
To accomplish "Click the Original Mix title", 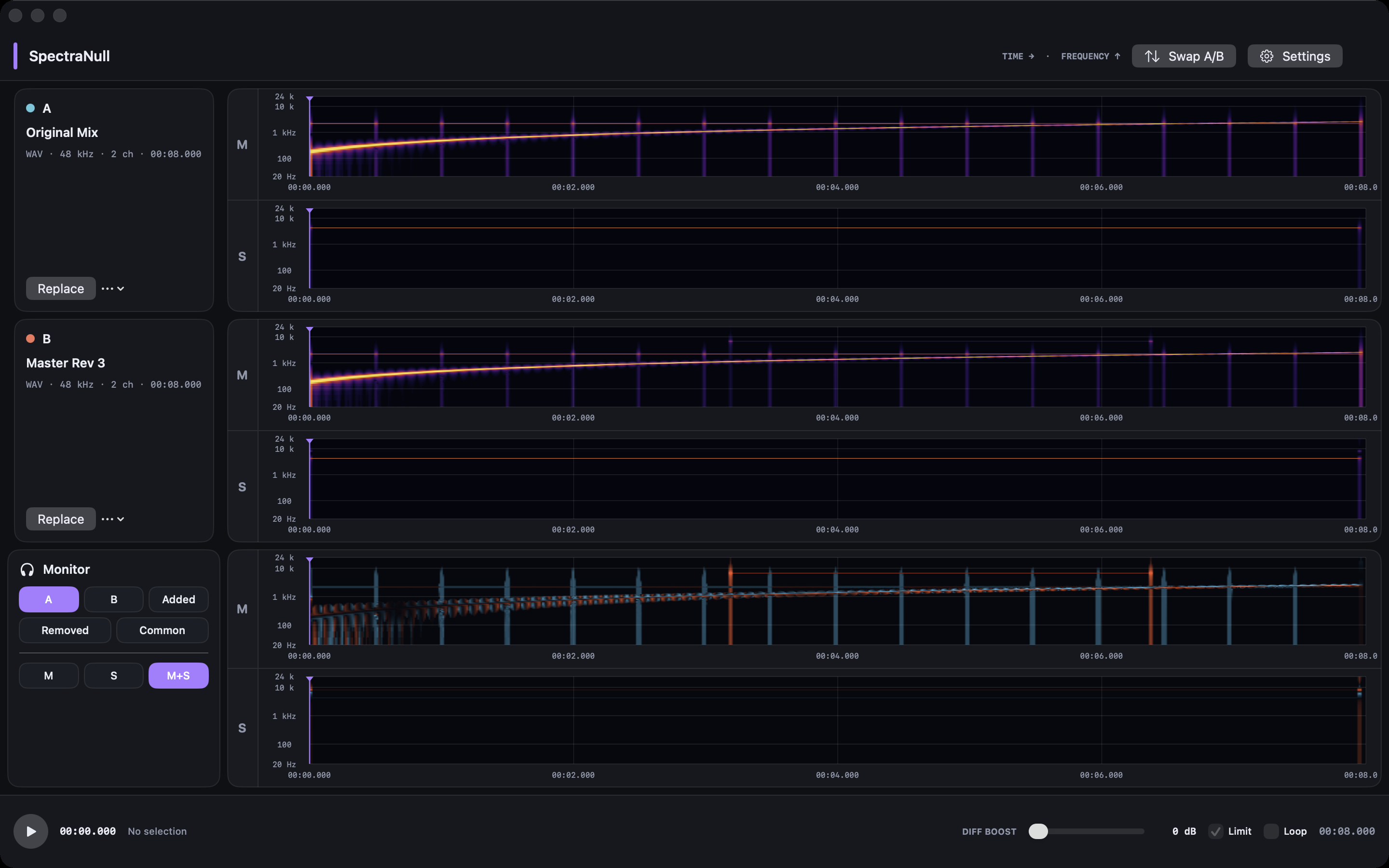I will click(x=62, y=133).
